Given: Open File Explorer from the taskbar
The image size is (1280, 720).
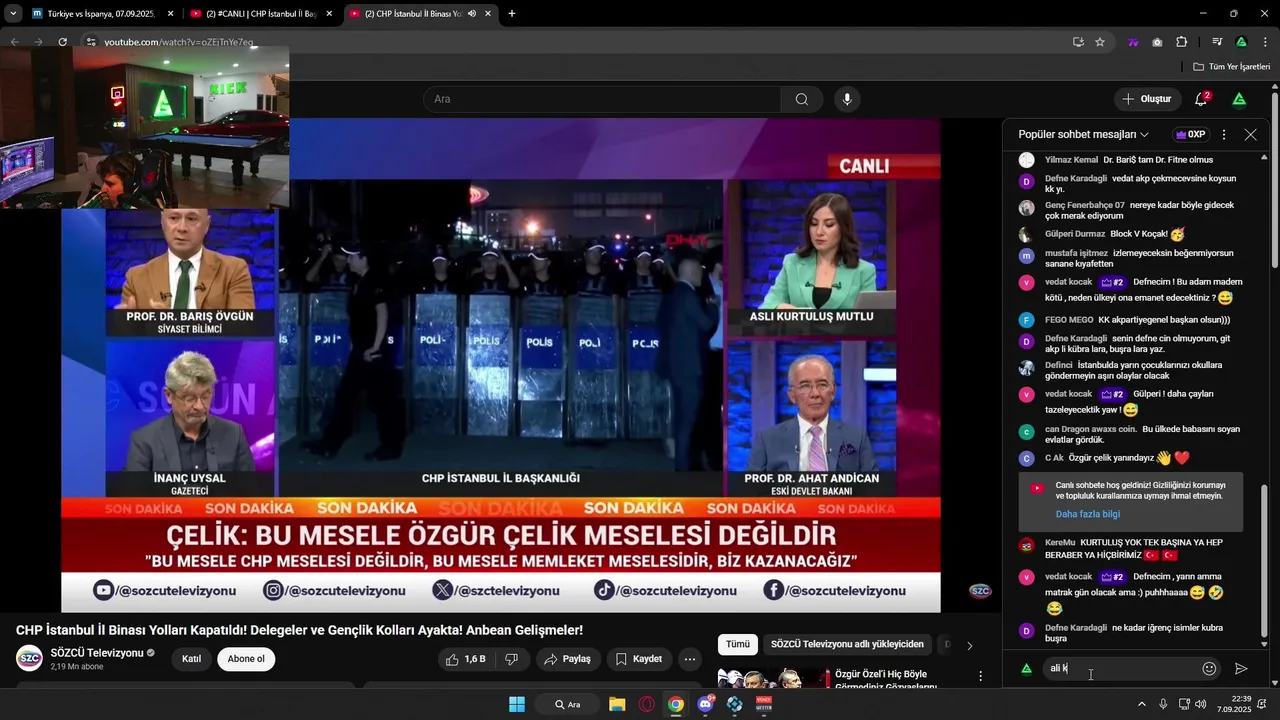Looking at the screenshot, I should 617,704.
